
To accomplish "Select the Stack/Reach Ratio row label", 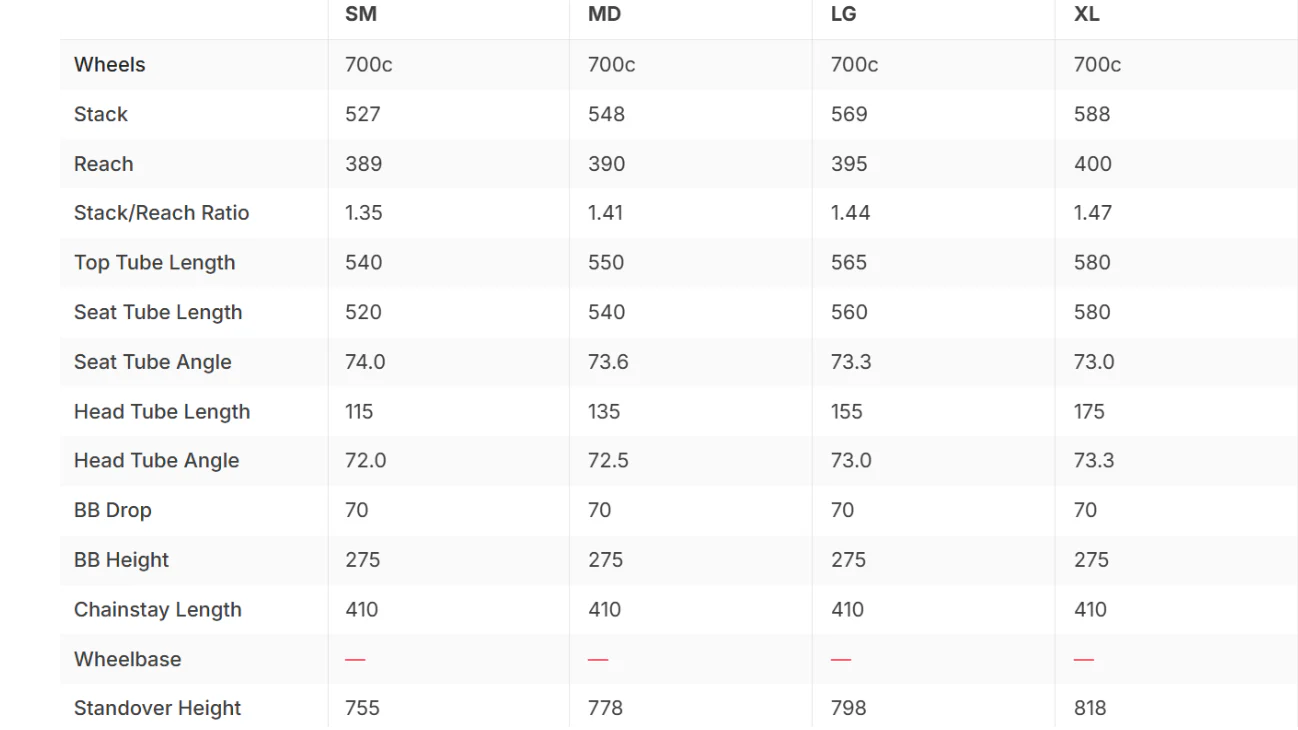I will (x=162, y=213).
